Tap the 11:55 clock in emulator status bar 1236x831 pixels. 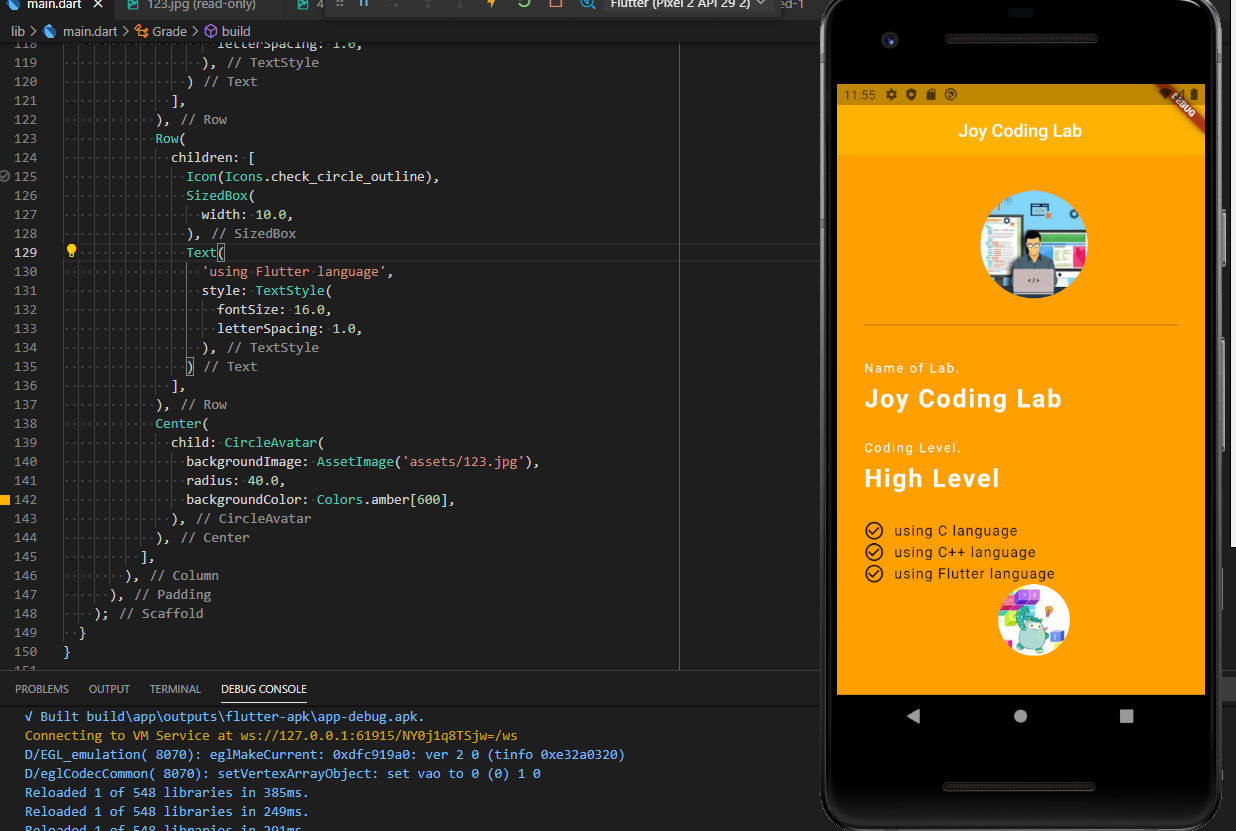pyautogui.click(x=860, y=95)
